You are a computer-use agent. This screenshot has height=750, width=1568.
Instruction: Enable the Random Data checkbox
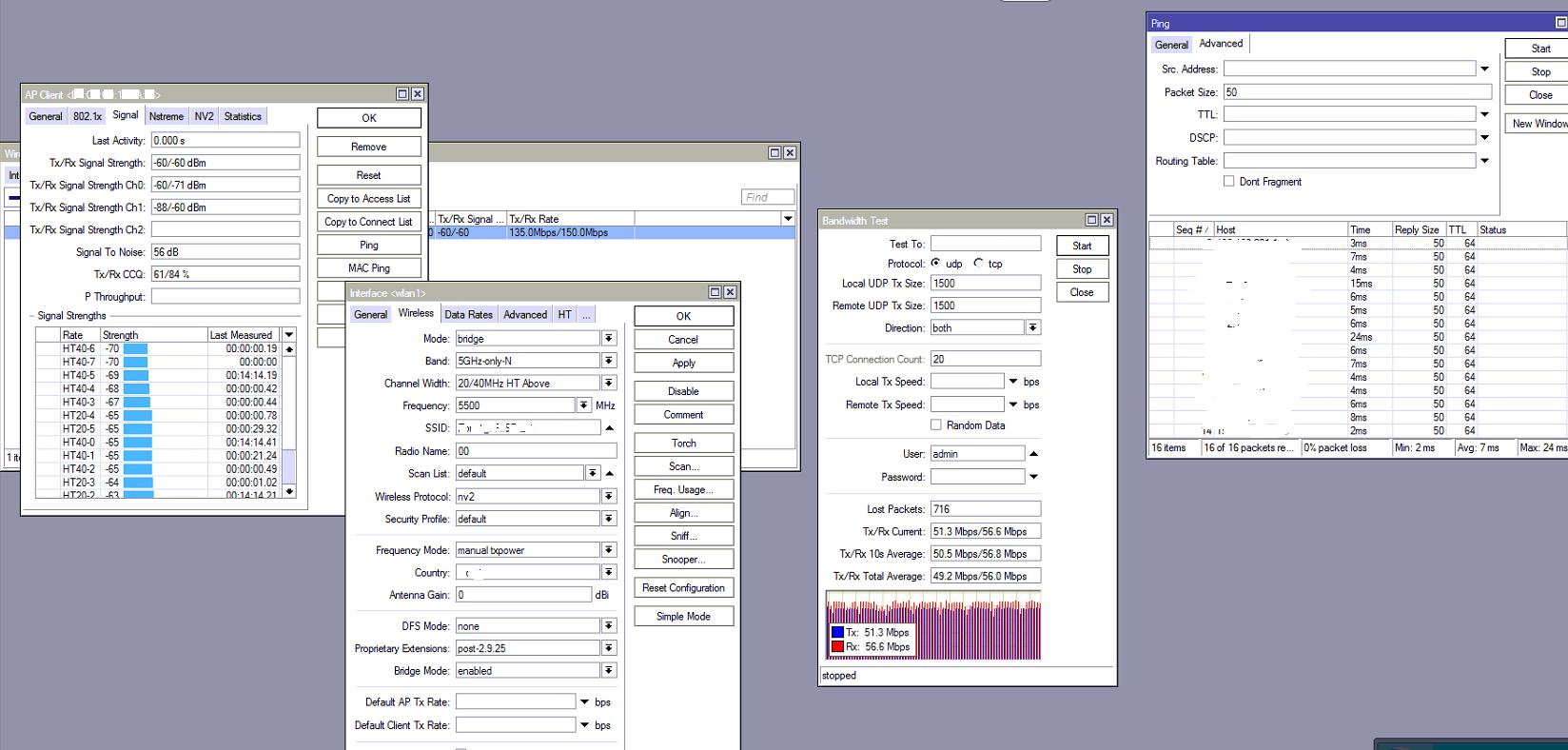[936, 425]
